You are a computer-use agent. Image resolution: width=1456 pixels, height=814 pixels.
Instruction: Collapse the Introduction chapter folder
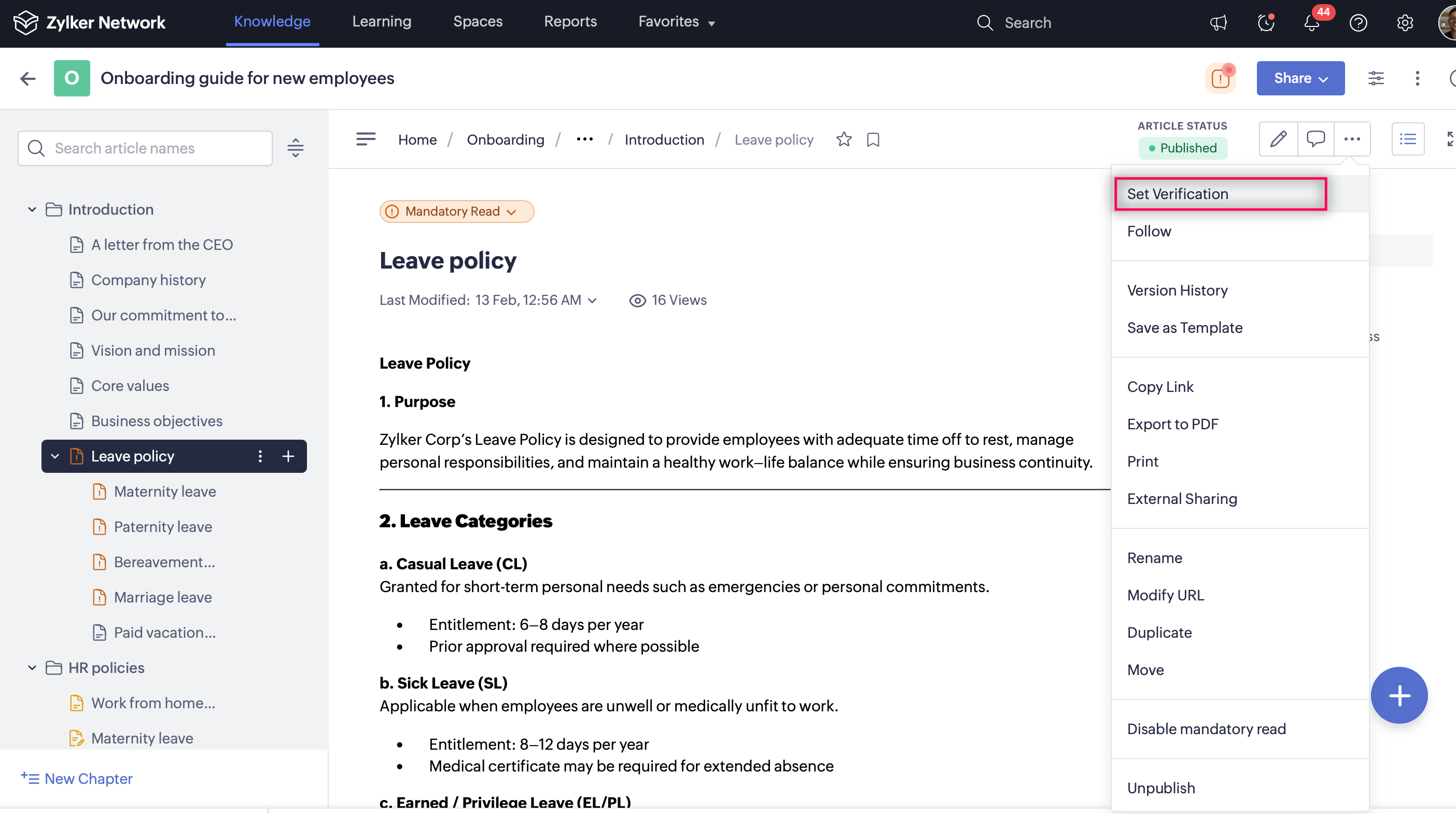pos(32,209)
